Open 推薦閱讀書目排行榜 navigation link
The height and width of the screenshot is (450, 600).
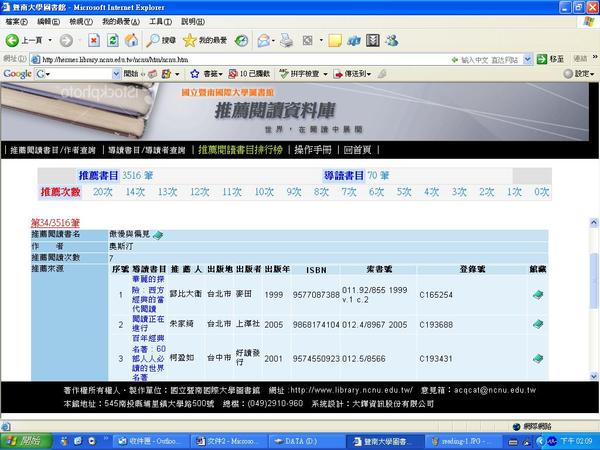click(240, 150)
